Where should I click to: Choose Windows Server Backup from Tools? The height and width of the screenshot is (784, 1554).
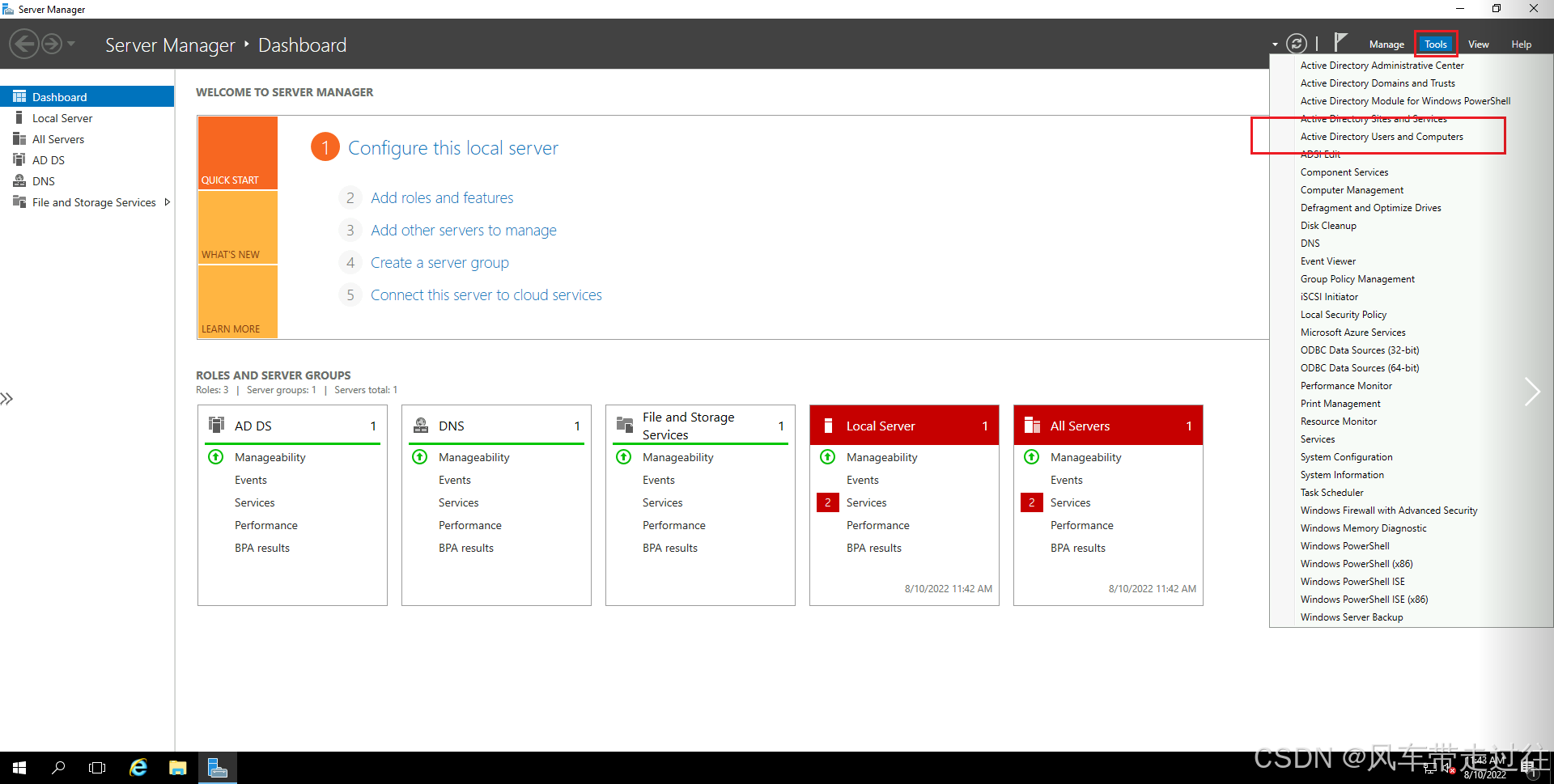[1352, 617]
